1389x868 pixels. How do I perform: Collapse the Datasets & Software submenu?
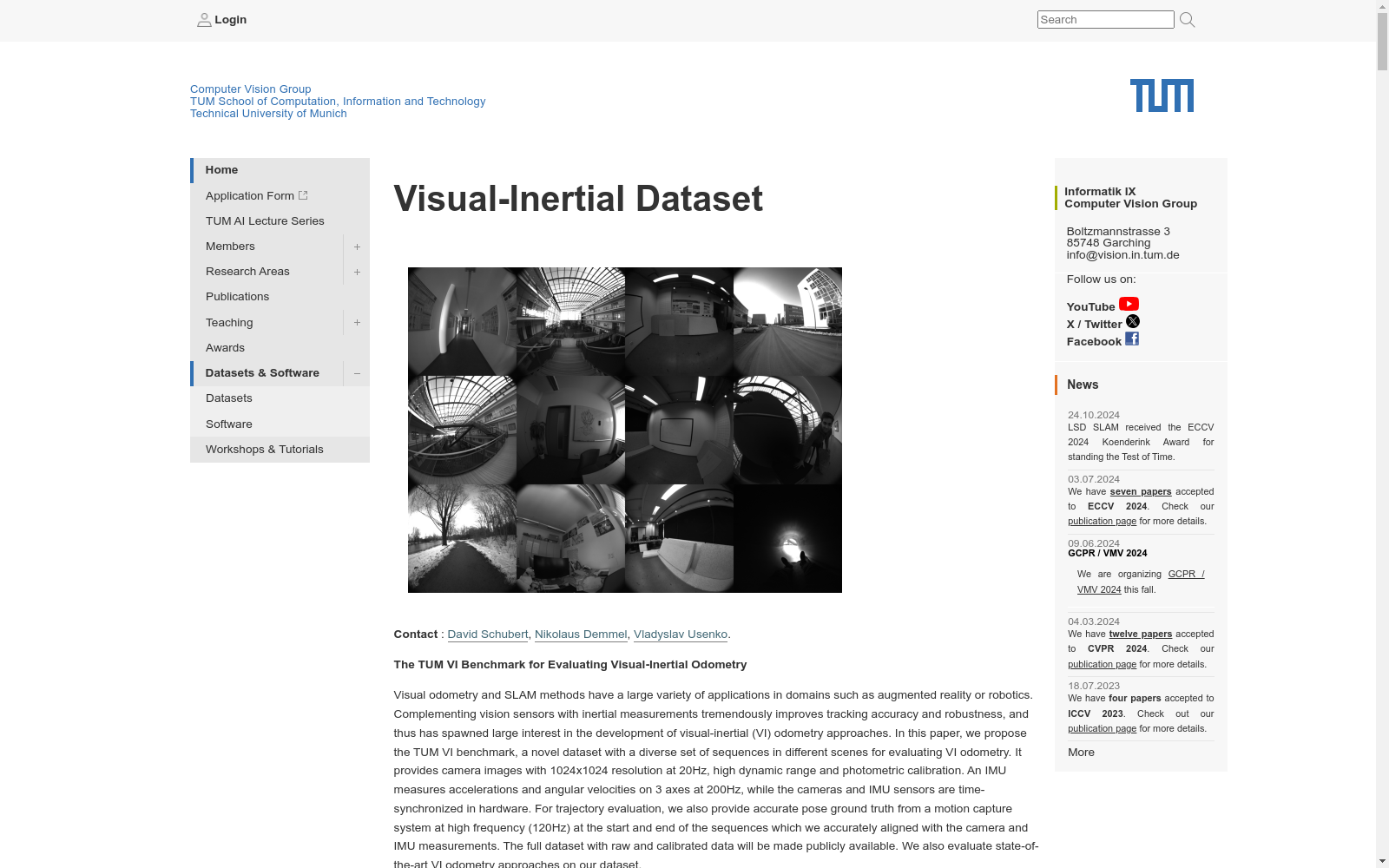(357, 373)
